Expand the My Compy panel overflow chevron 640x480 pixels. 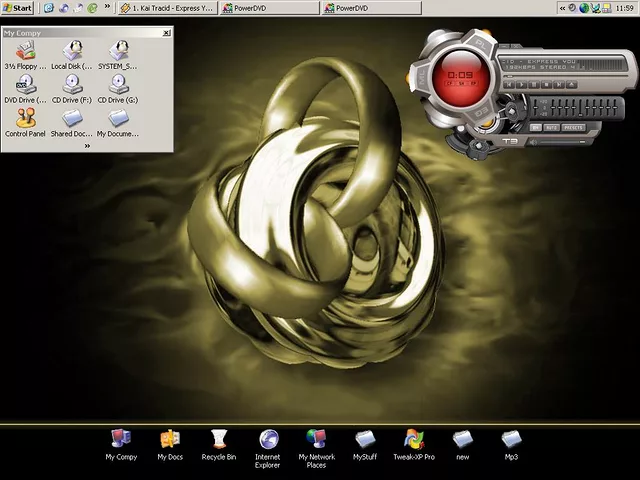pyautogui.click(x=87, y=146)
